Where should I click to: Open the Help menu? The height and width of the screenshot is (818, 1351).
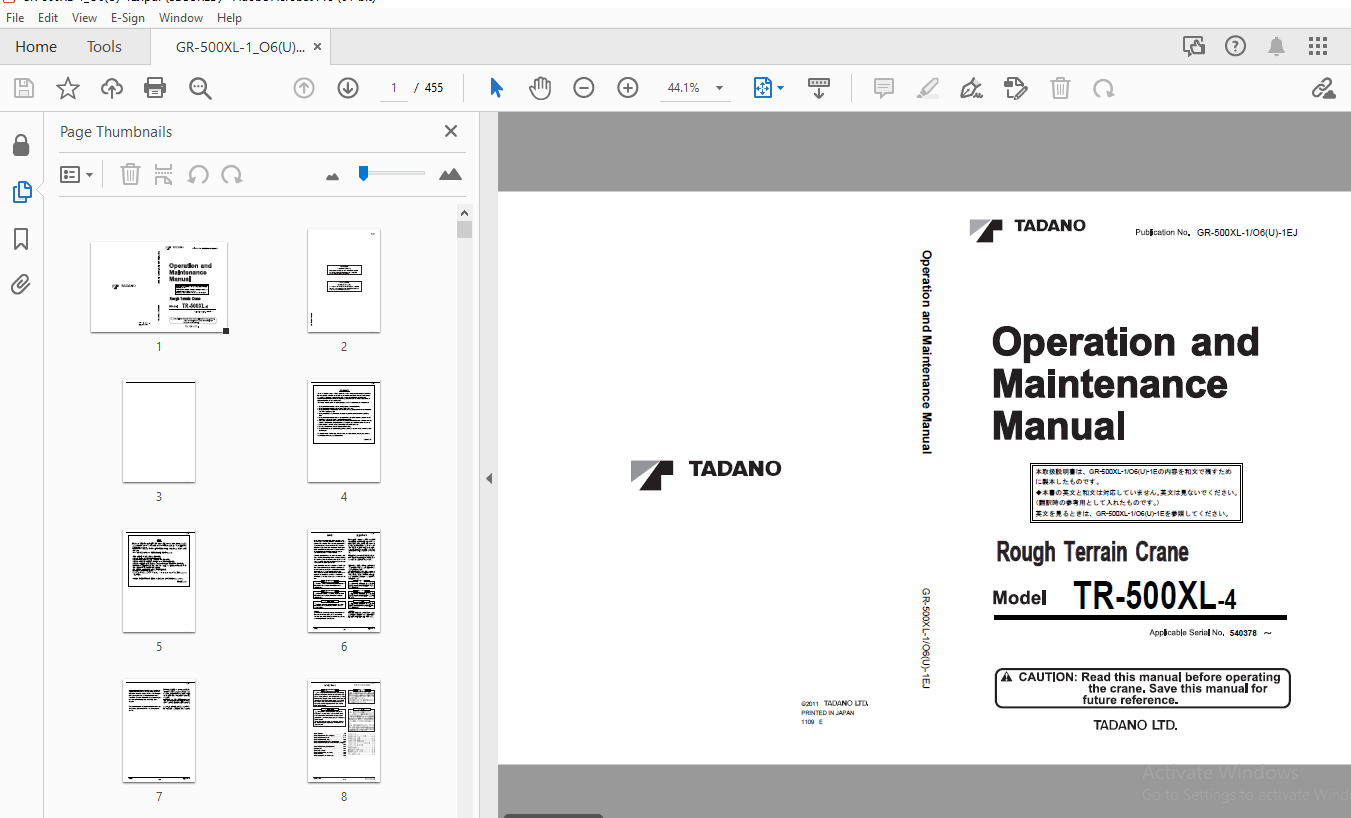pyautogui.click(x=229, y=18)
